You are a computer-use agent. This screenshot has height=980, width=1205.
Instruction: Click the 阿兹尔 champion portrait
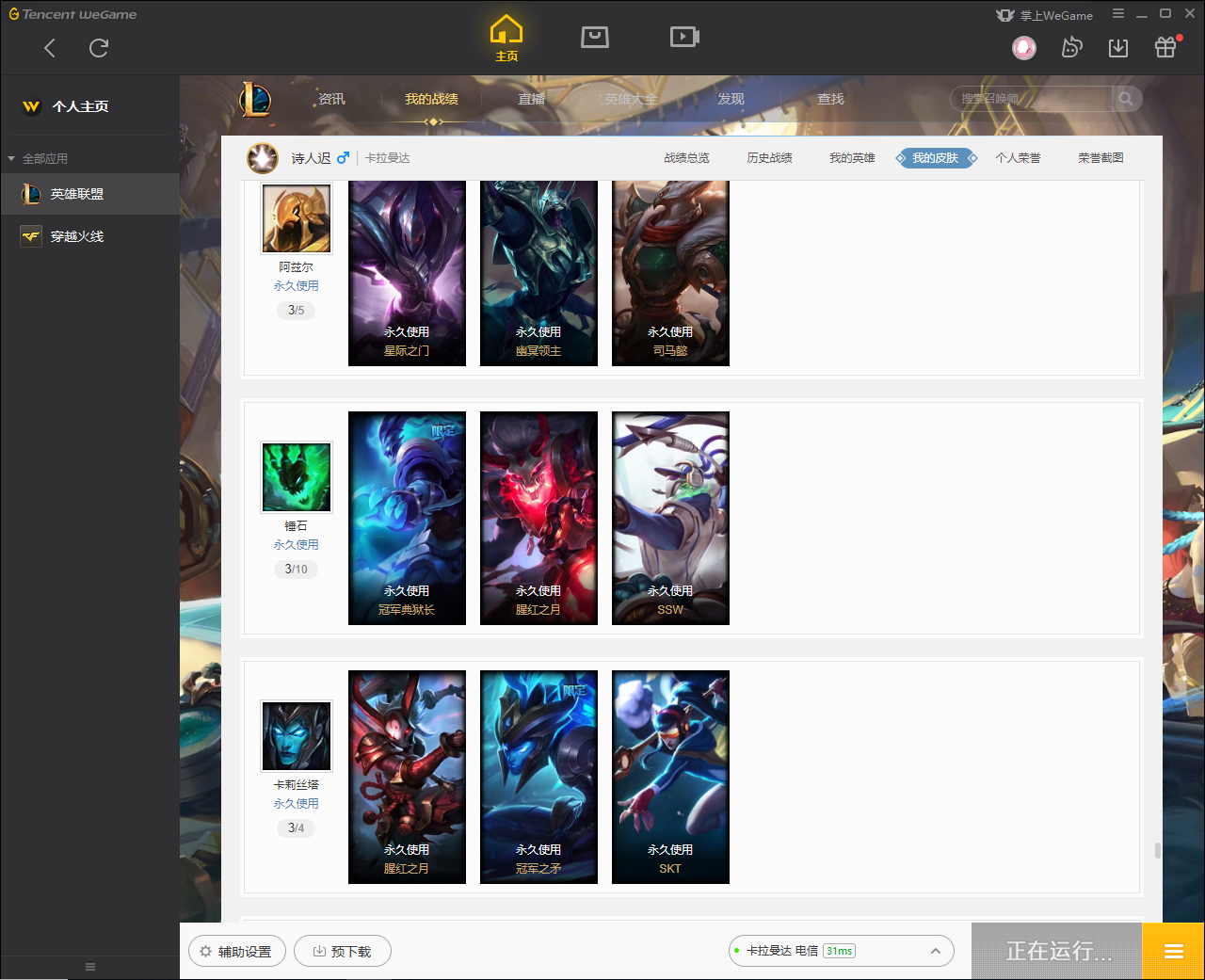click(297, 217)
